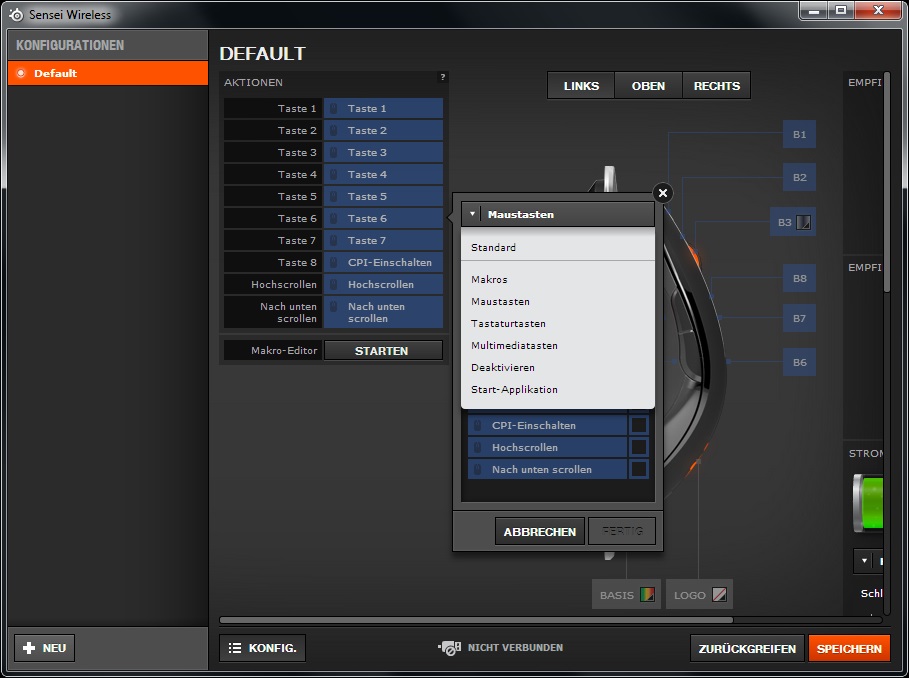909x678 pixels.
Task: Click the B3 button illumination icon
Action: click(803, 223)
